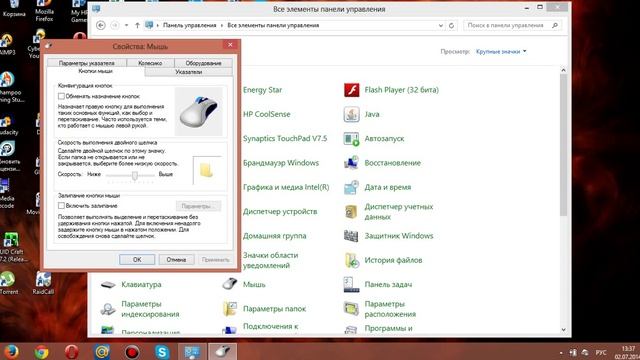Open the История файлов icon
This screenshot has width=640, height=360.
(351, 260)
